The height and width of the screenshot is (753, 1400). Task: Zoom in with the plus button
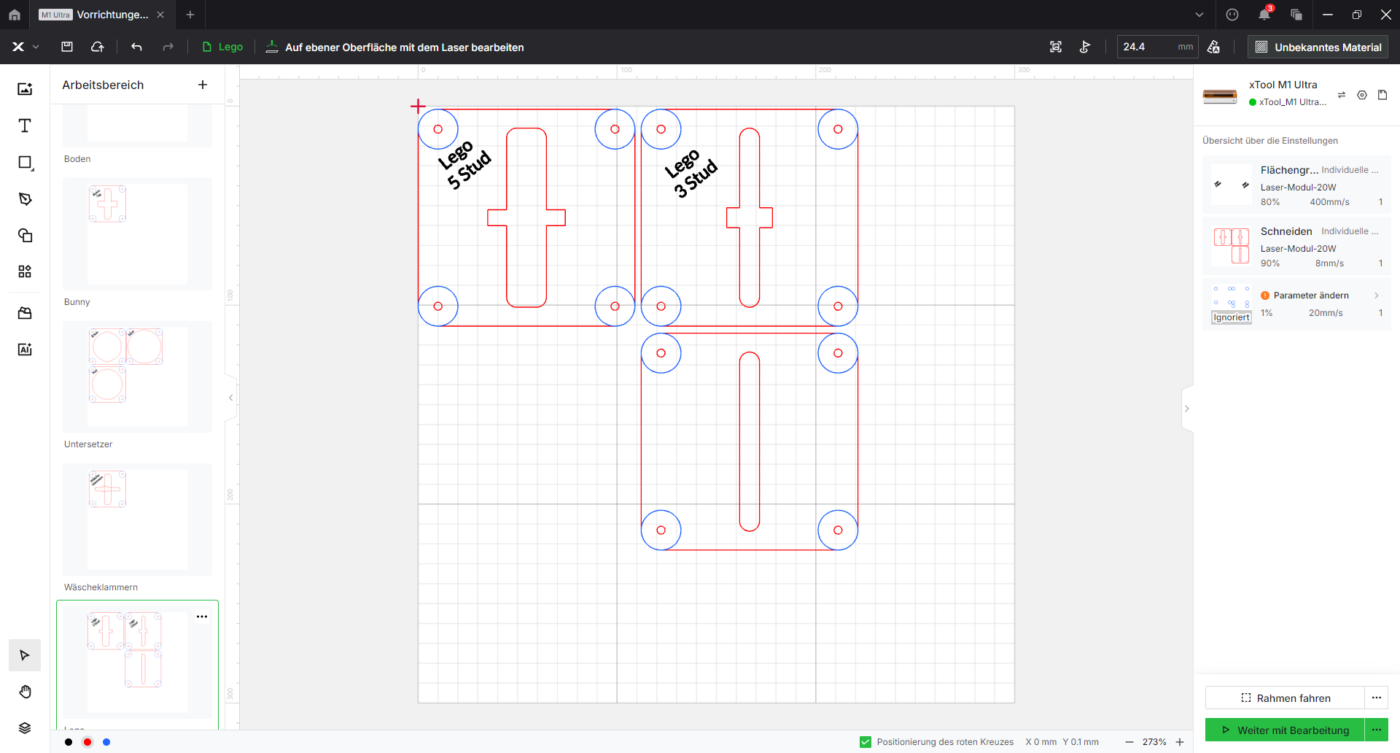point(1180,742)
